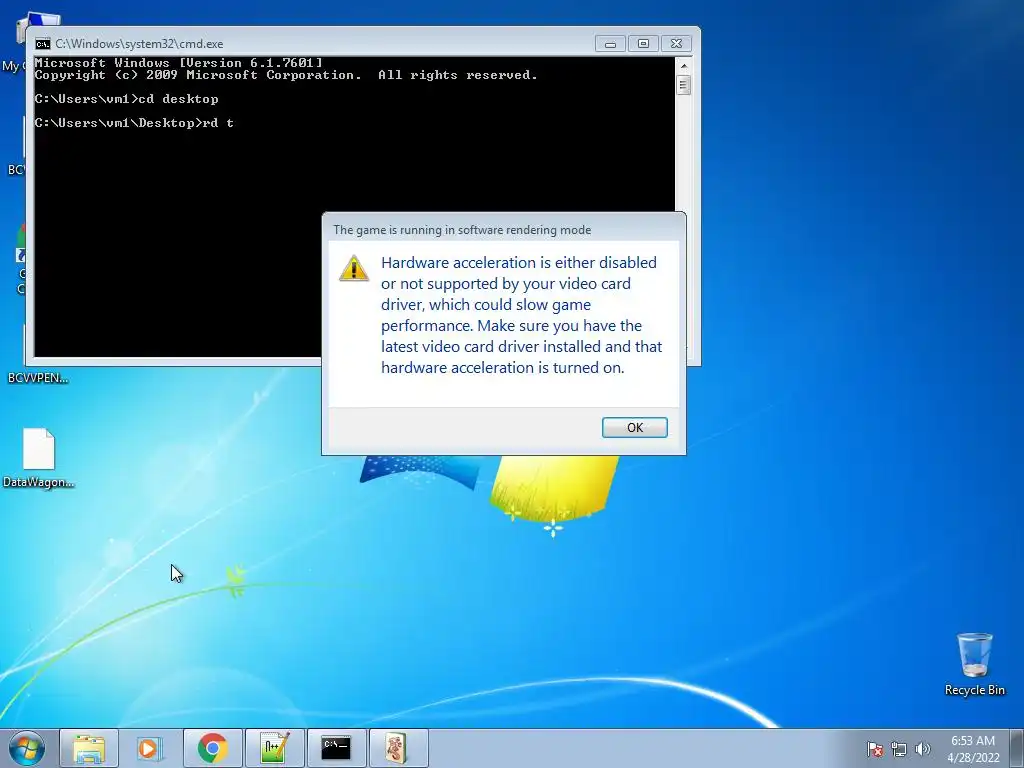
Task: Click the network tray icon
Action: tap(899, 749)
